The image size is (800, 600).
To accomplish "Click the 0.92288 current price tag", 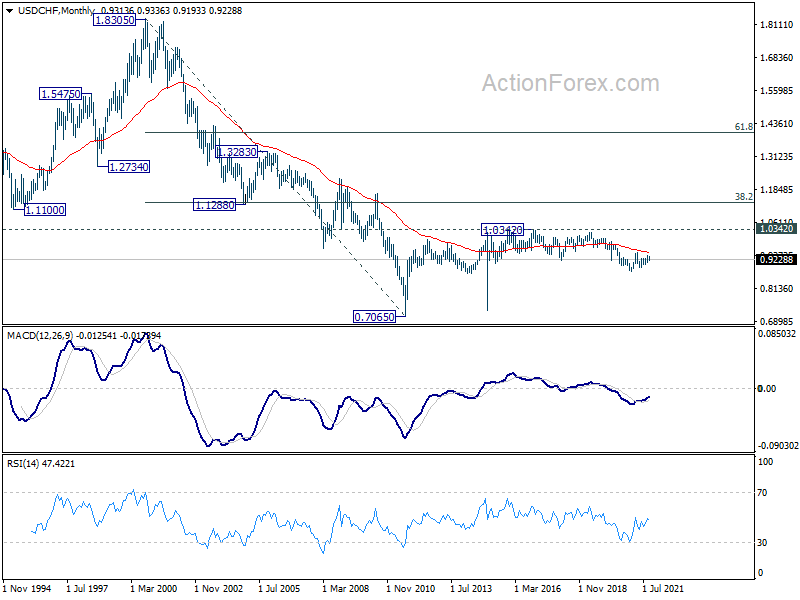I will coord(775,260).
